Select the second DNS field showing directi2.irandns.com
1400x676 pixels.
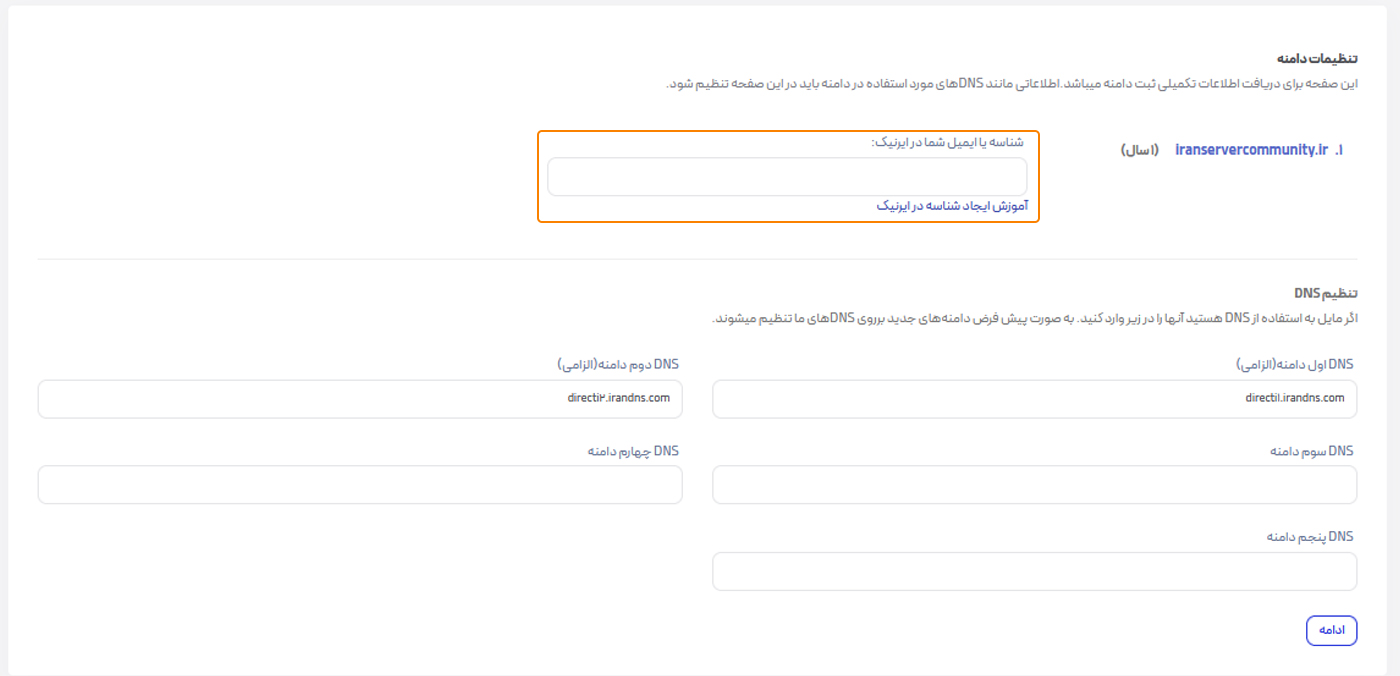pyautogui.click(x=360, y=399)
